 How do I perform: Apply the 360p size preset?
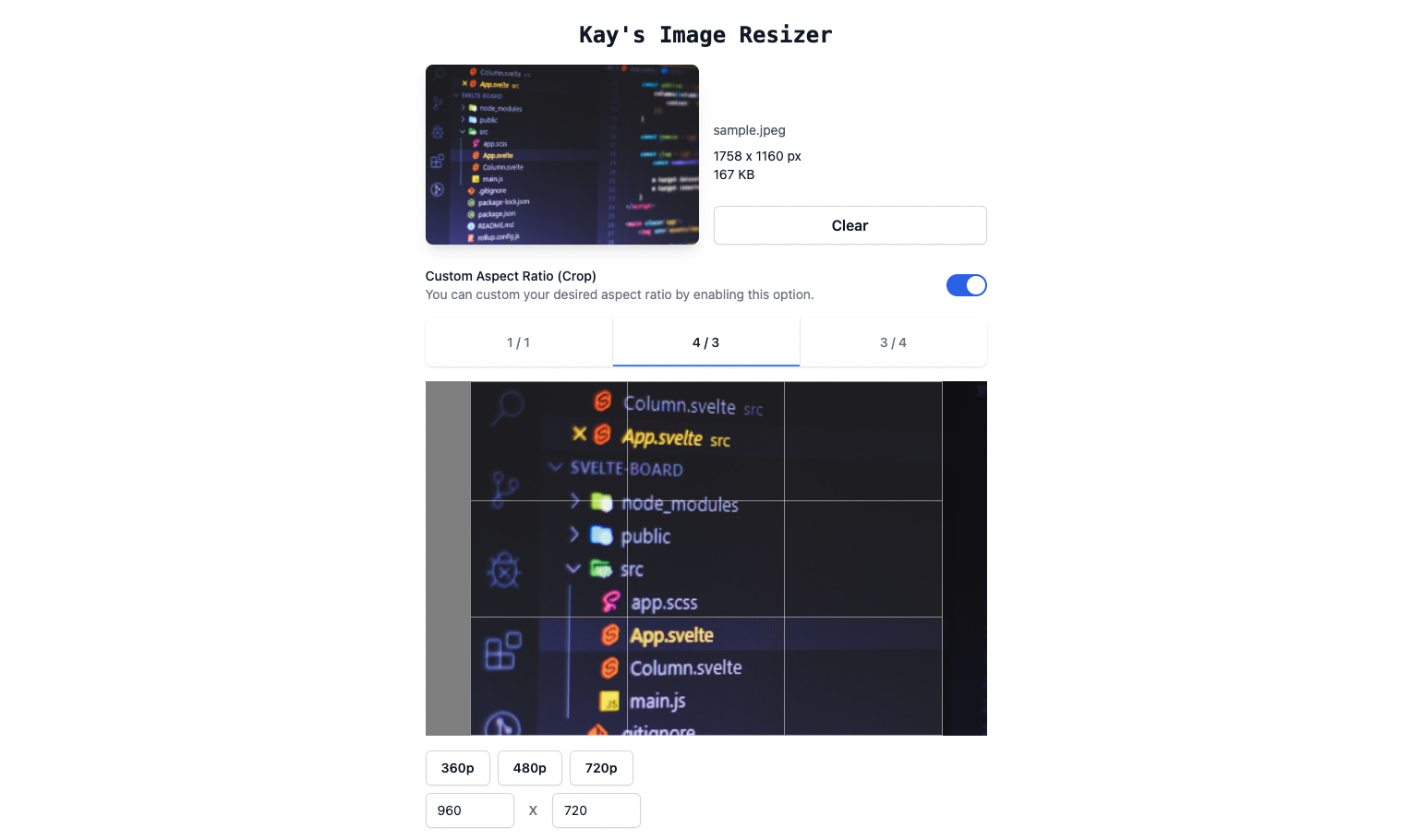[x=458, y=768]
